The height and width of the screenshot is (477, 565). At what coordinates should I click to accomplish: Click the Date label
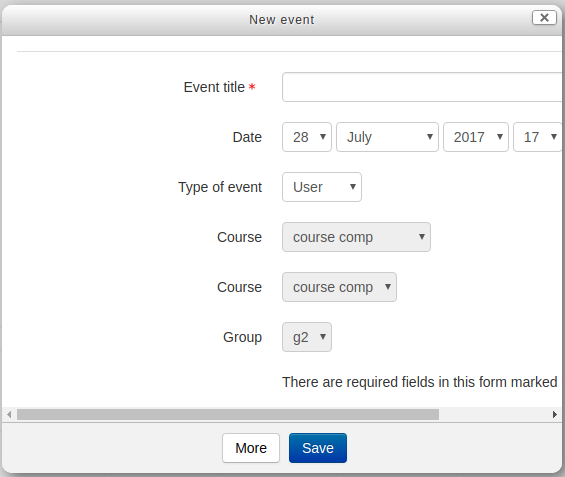pyautogui.click(x=247, y=137)
